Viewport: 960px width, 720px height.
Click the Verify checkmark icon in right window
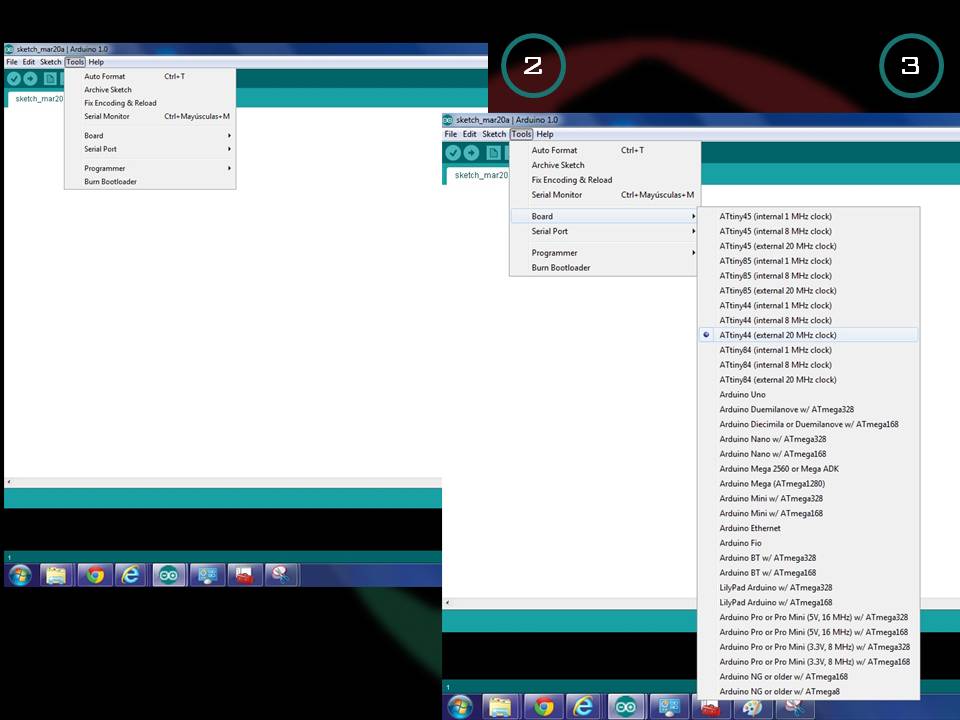pos(453,153)
